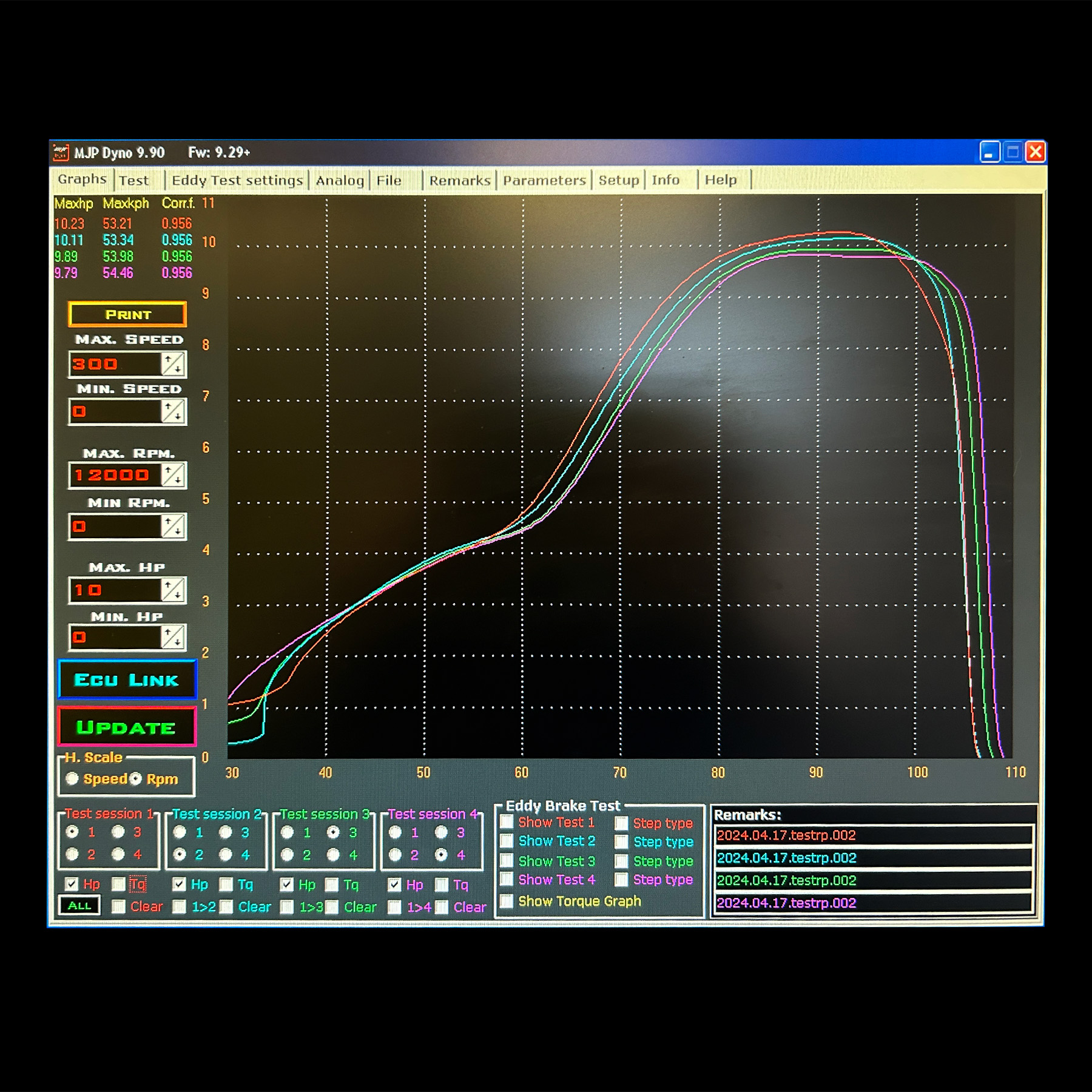Click the Min Rpm stepper arrows
The width and height of the screenshot is (1092, 1092).
pyautogui.click(x=173, y=526)
